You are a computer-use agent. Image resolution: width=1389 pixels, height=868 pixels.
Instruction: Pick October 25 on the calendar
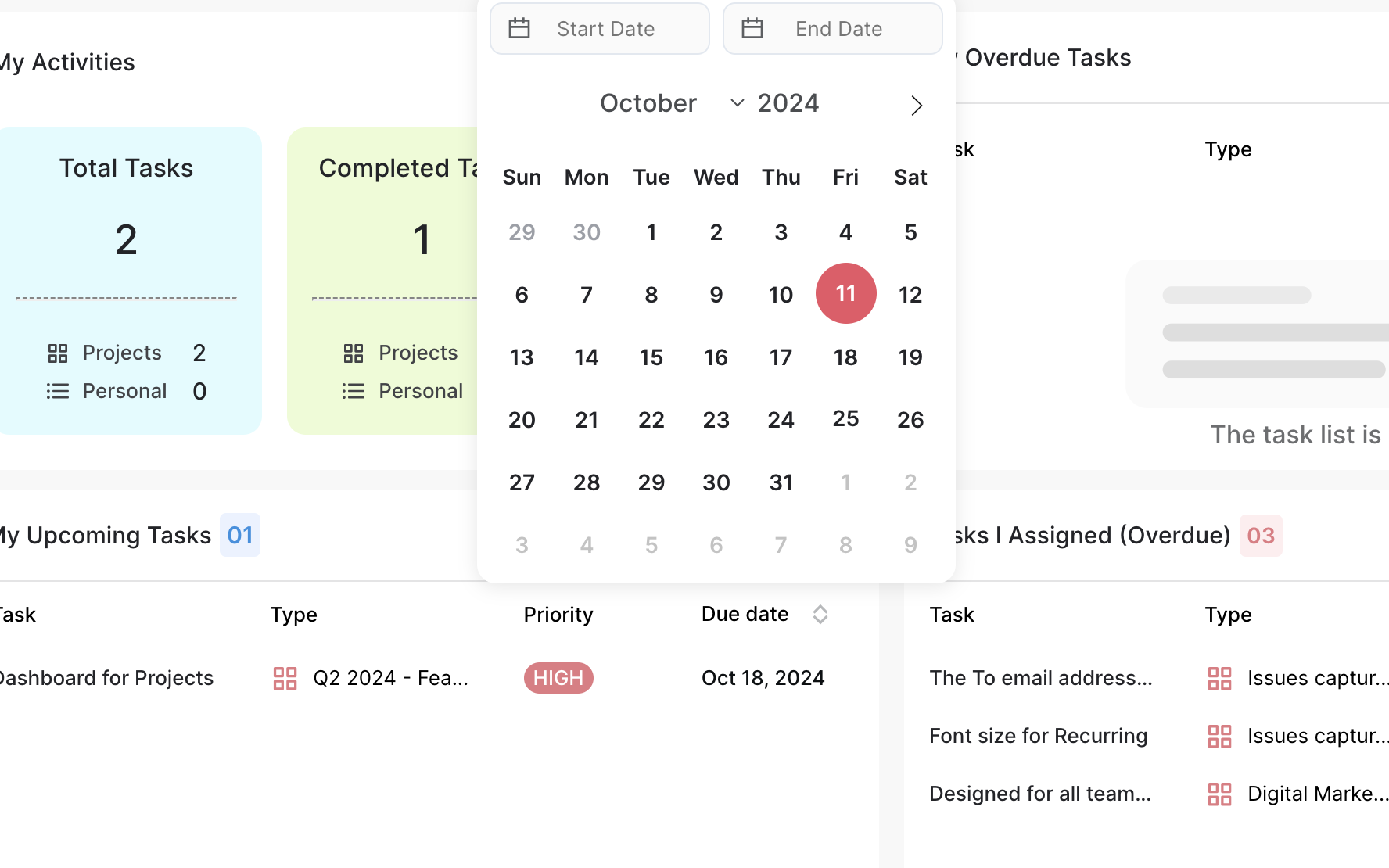(x=845, y=418)
